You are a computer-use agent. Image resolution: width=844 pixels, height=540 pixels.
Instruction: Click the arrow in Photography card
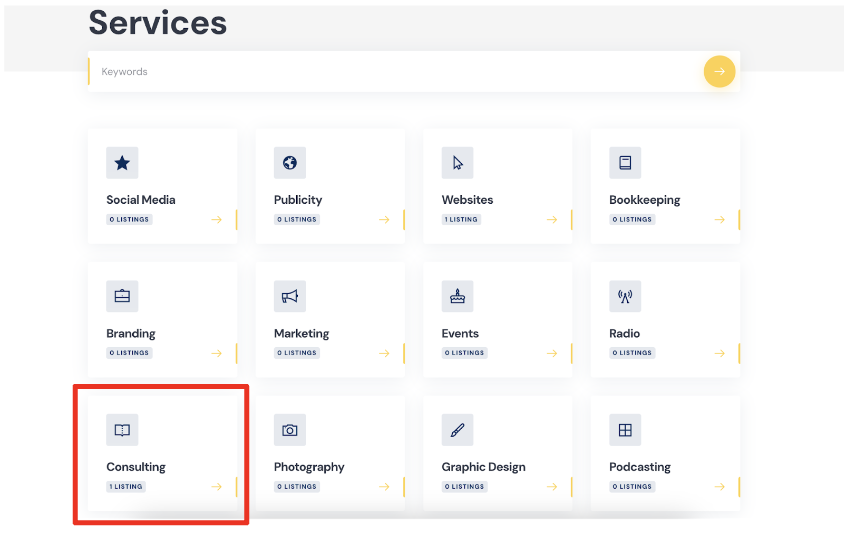384,487
